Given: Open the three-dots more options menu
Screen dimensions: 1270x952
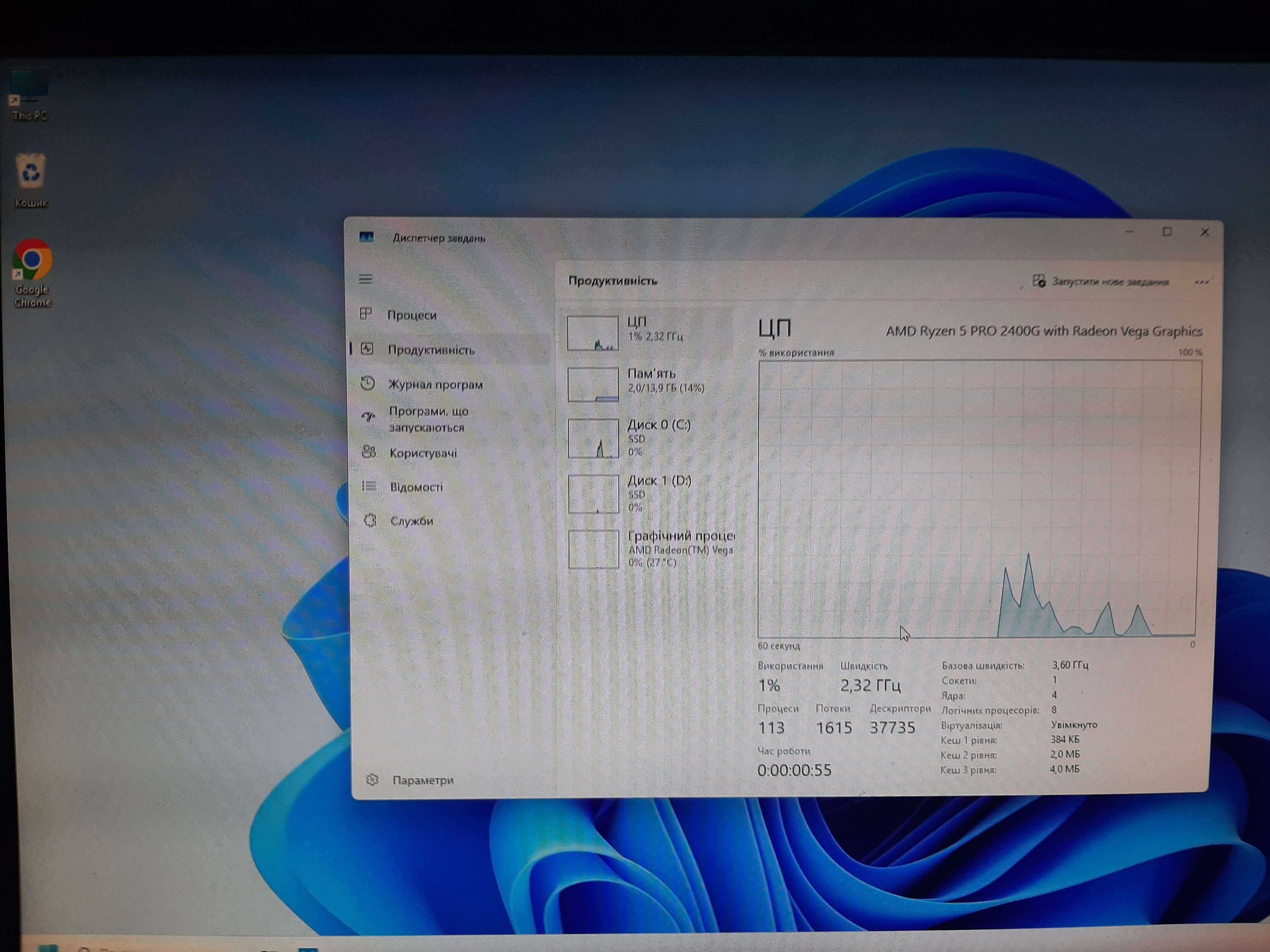Looking at the screenshot, I should tap(1202, 282).
